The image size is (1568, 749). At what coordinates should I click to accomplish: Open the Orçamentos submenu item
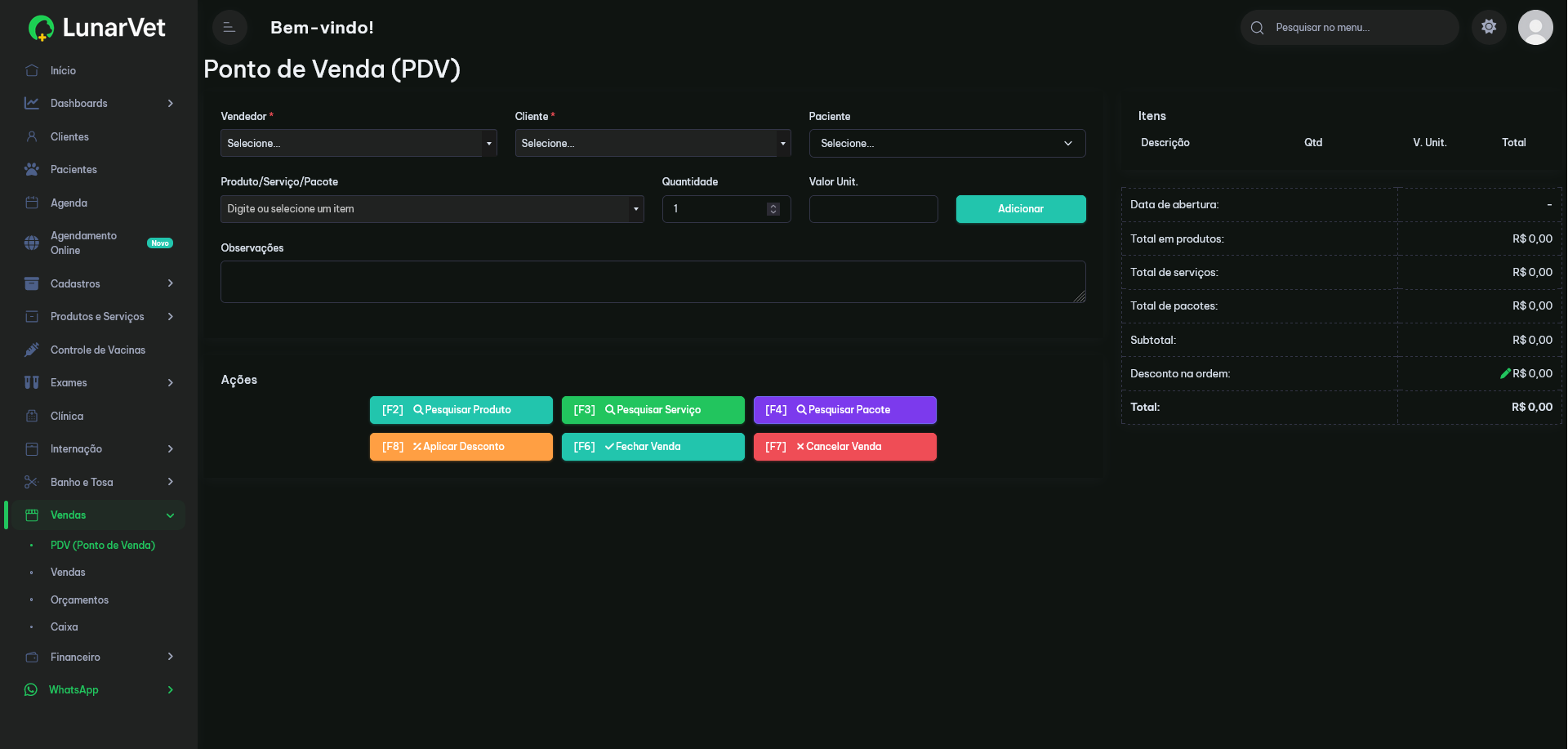[x=79, y=600]
